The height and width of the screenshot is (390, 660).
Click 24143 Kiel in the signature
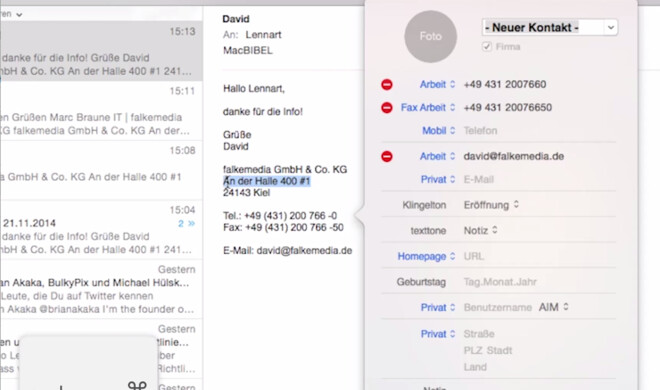pyautogui.click(x=246, y=193)
